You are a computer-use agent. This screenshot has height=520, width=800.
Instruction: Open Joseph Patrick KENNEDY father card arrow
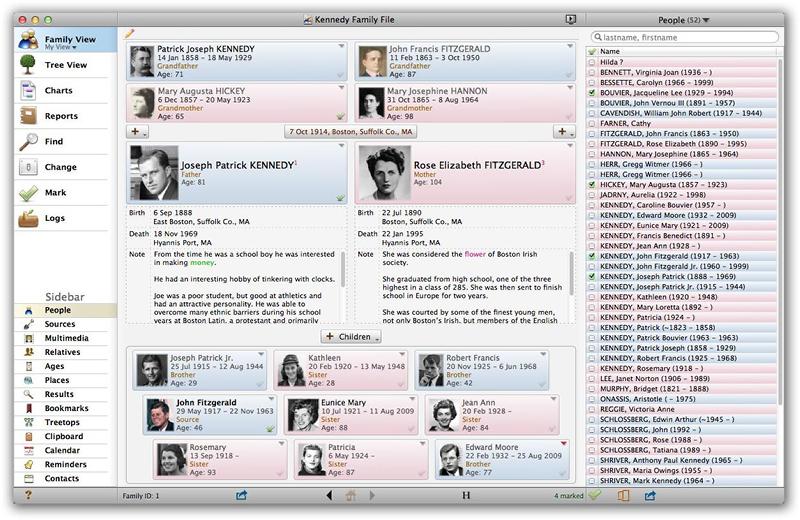click(341, 145)
